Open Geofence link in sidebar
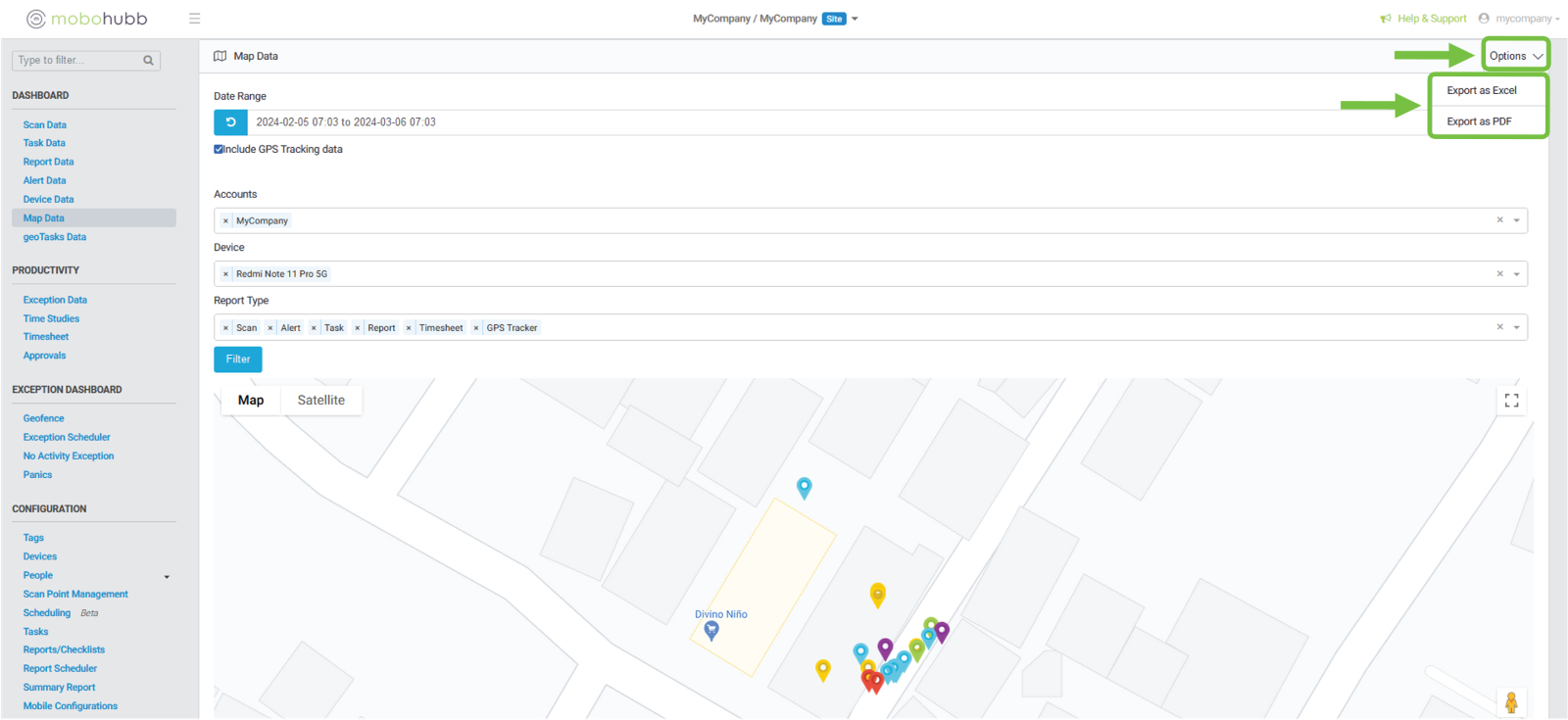Screen dimensions: 1568x720 [44, 418]
